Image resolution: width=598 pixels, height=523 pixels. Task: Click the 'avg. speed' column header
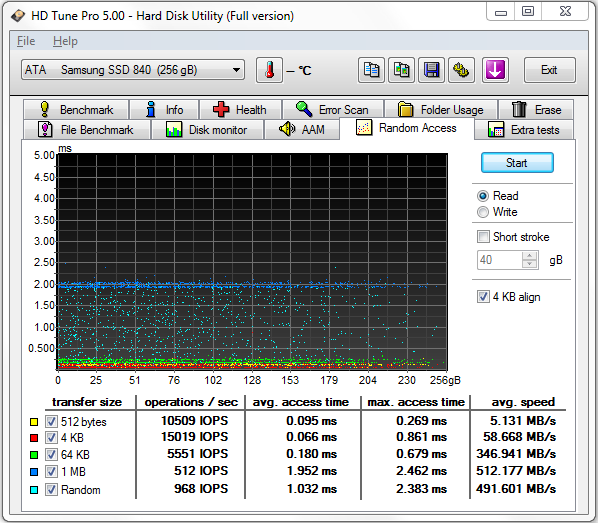[523, 402]
